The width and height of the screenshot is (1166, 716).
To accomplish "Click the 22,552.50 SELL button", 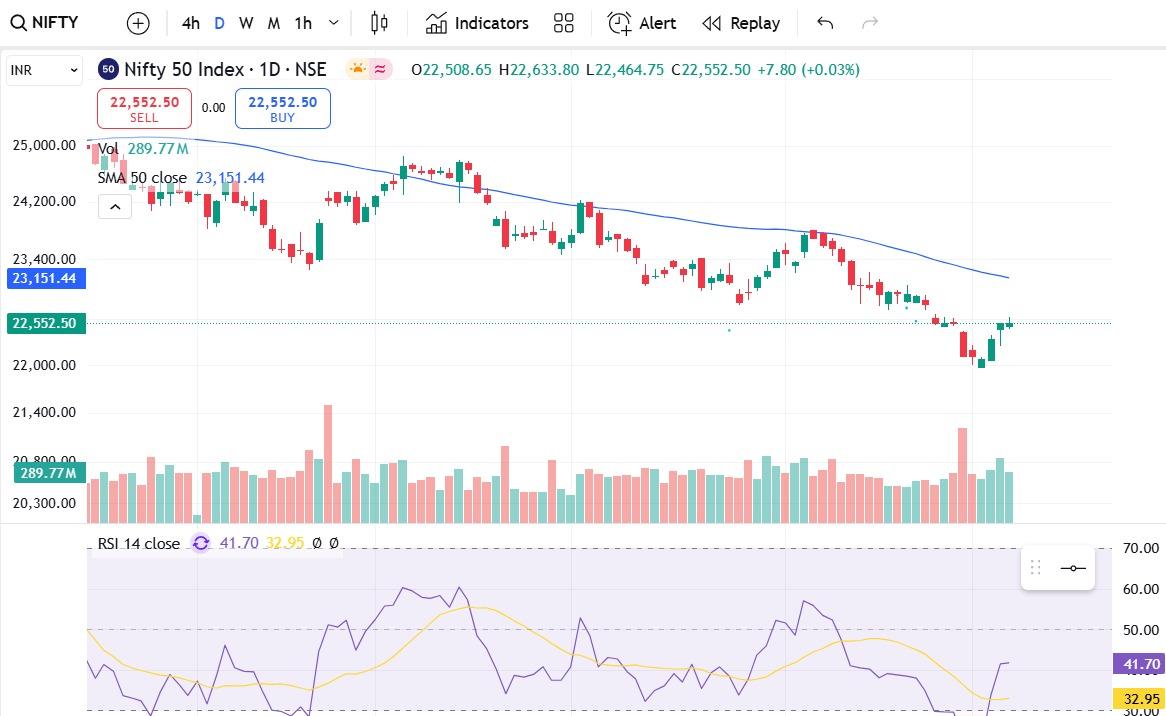I will point(144,109).
